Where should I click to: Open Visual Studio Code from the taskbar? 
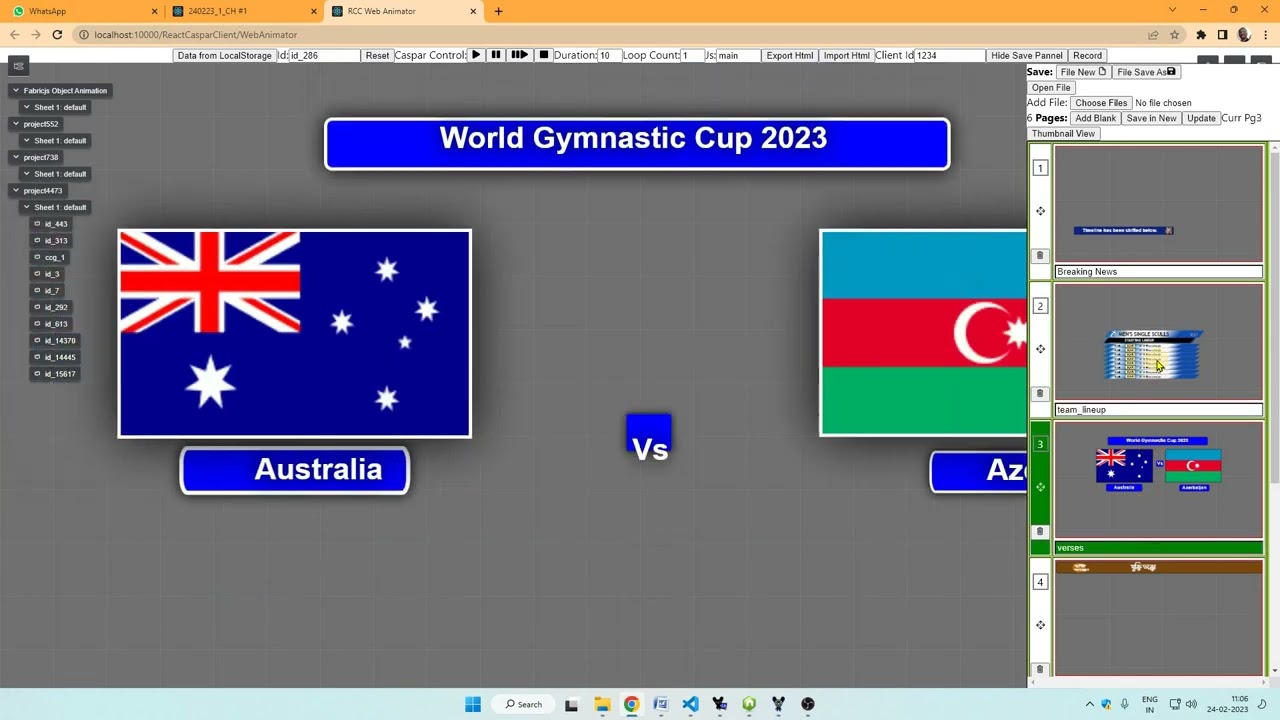pos(690,704)
